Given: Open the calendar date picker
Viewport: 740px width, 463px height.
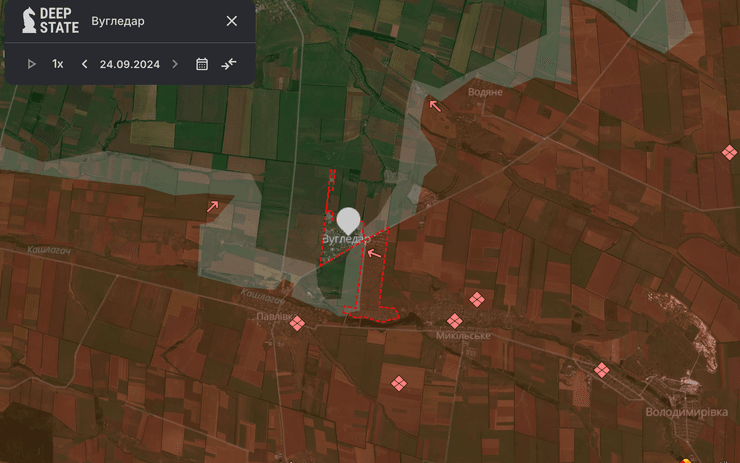Looking at the screenshot, I should tap(202, 64).
